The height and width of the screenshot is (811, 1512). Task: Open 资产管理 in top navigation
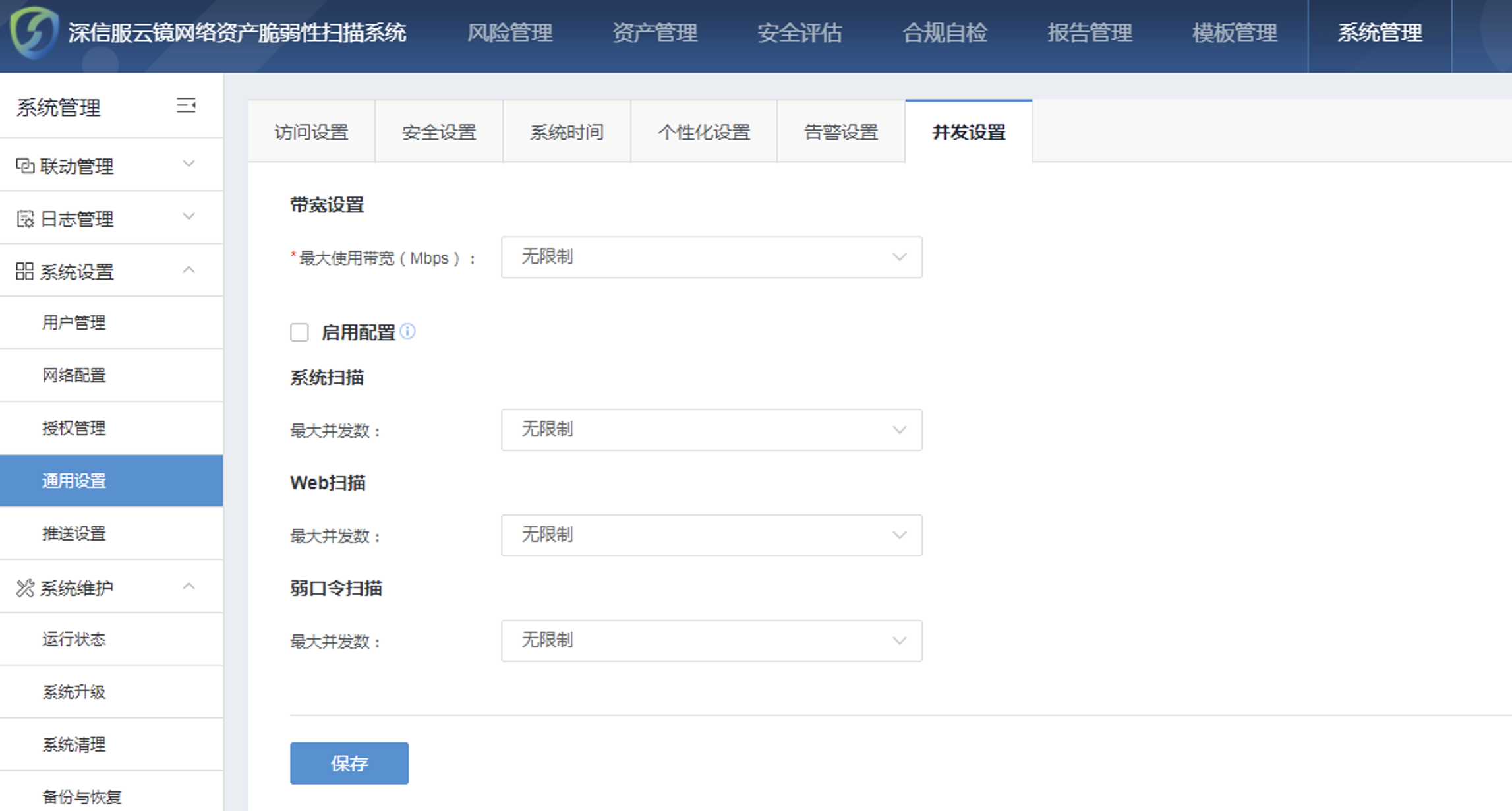[x=654, y=32]
